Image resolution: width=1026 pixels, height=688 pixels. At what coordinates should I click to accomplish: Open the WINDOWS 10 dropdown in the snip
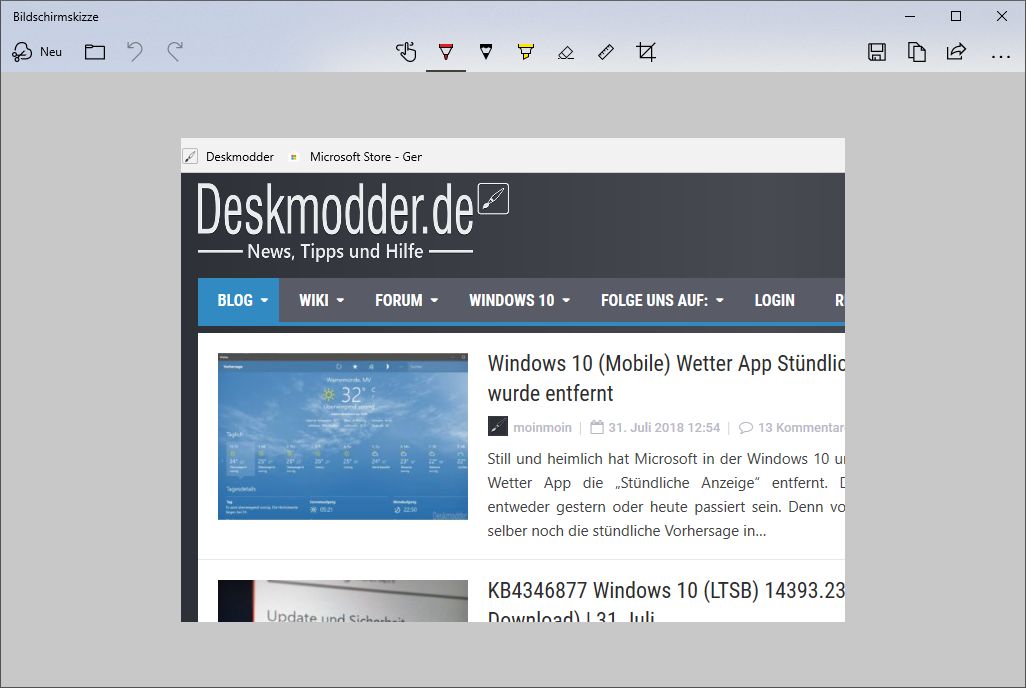pyautogui.click(x=520, y=300)
